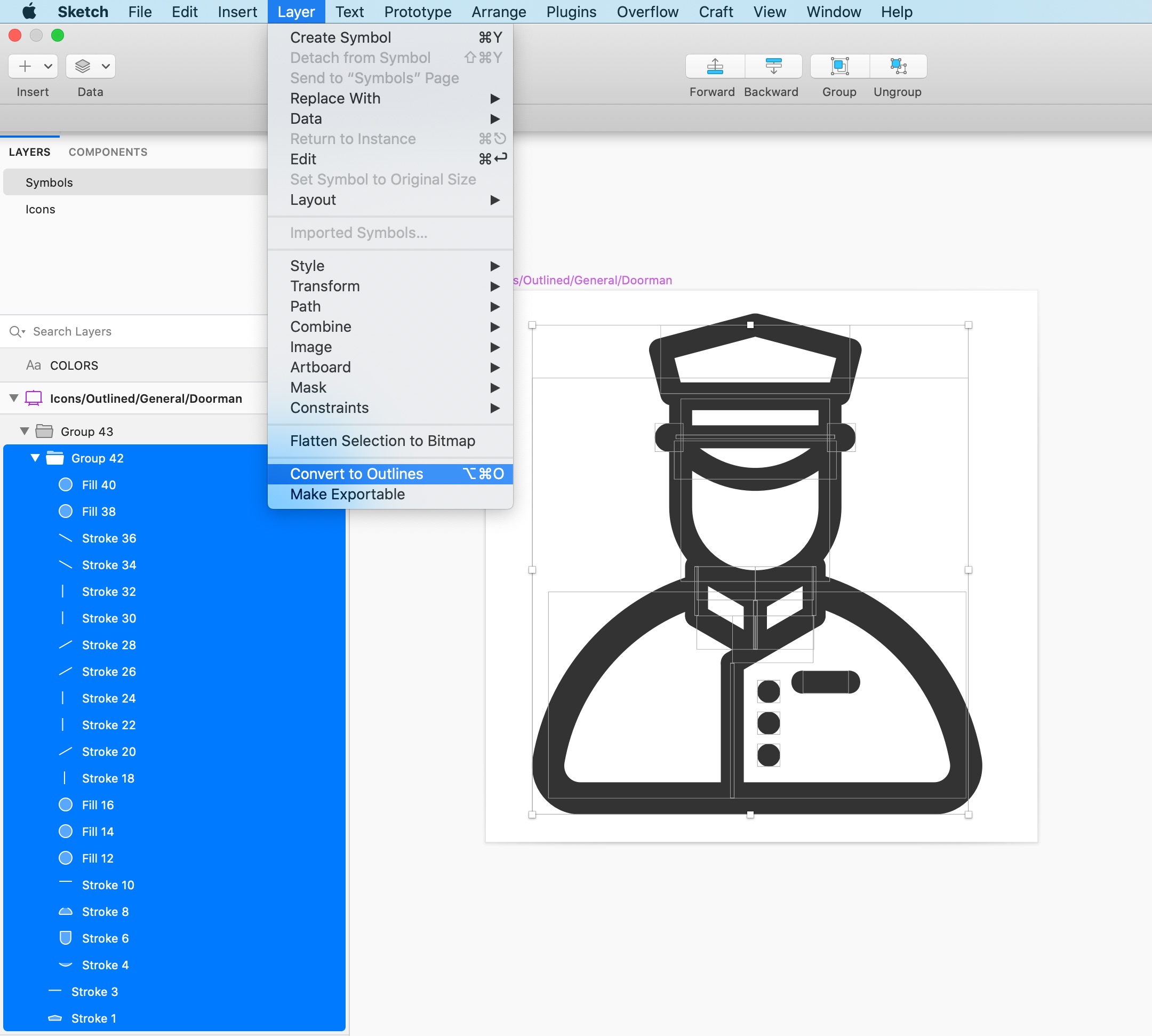Click the Fill 16 layer shape icon
The height and width of the screenshot is (1036, 1152).
point(66,805)
